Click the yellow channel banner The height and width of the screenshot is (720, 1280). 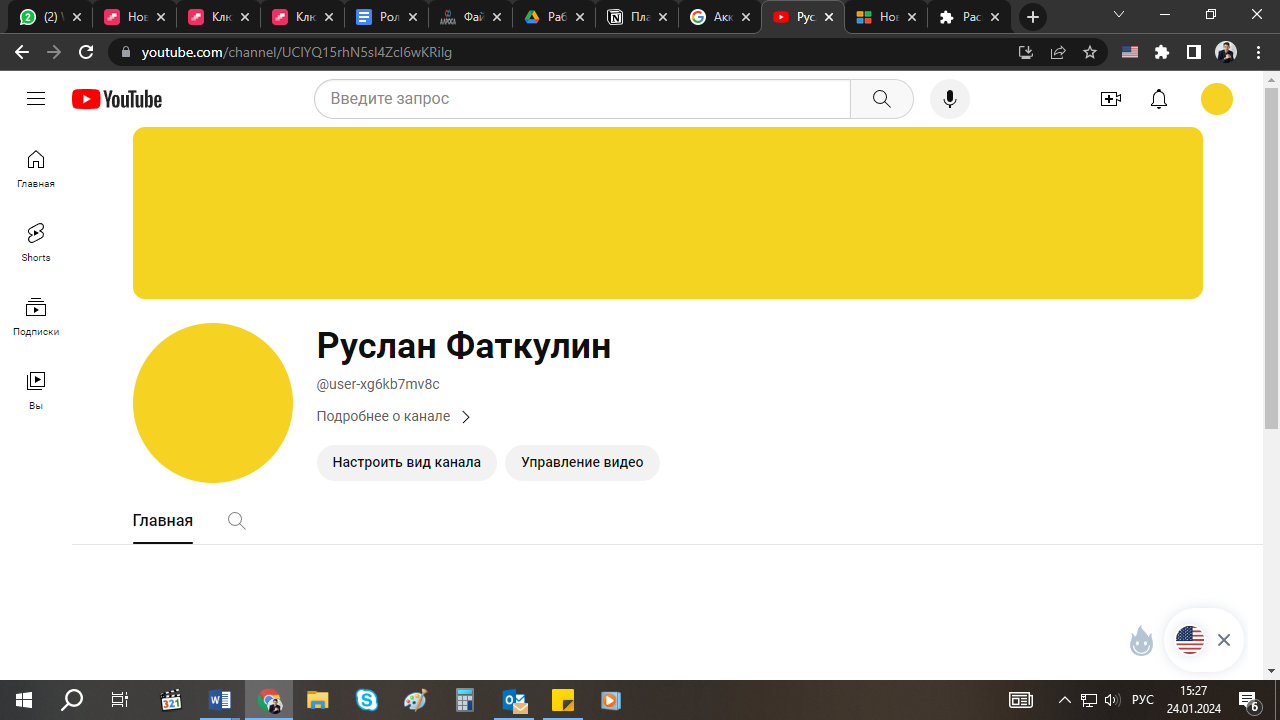[667, 213]
